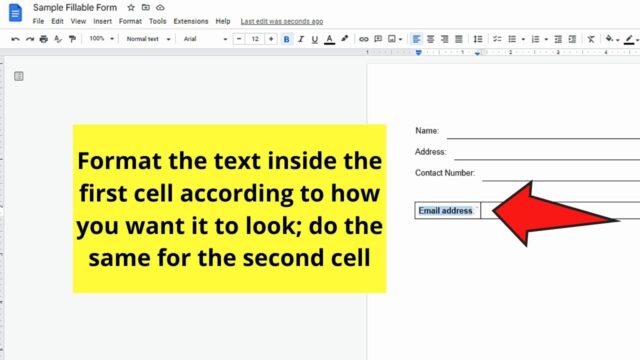Viewport: 640px width, 360px height.
Task: Insert a checklist
Action: [x=497, y=39]
